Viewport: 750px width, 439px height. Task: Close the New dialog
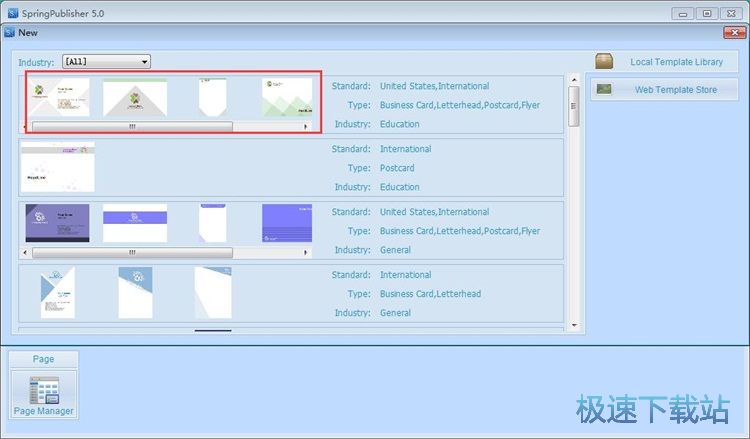pyautogui.click(x=734, y=33)
